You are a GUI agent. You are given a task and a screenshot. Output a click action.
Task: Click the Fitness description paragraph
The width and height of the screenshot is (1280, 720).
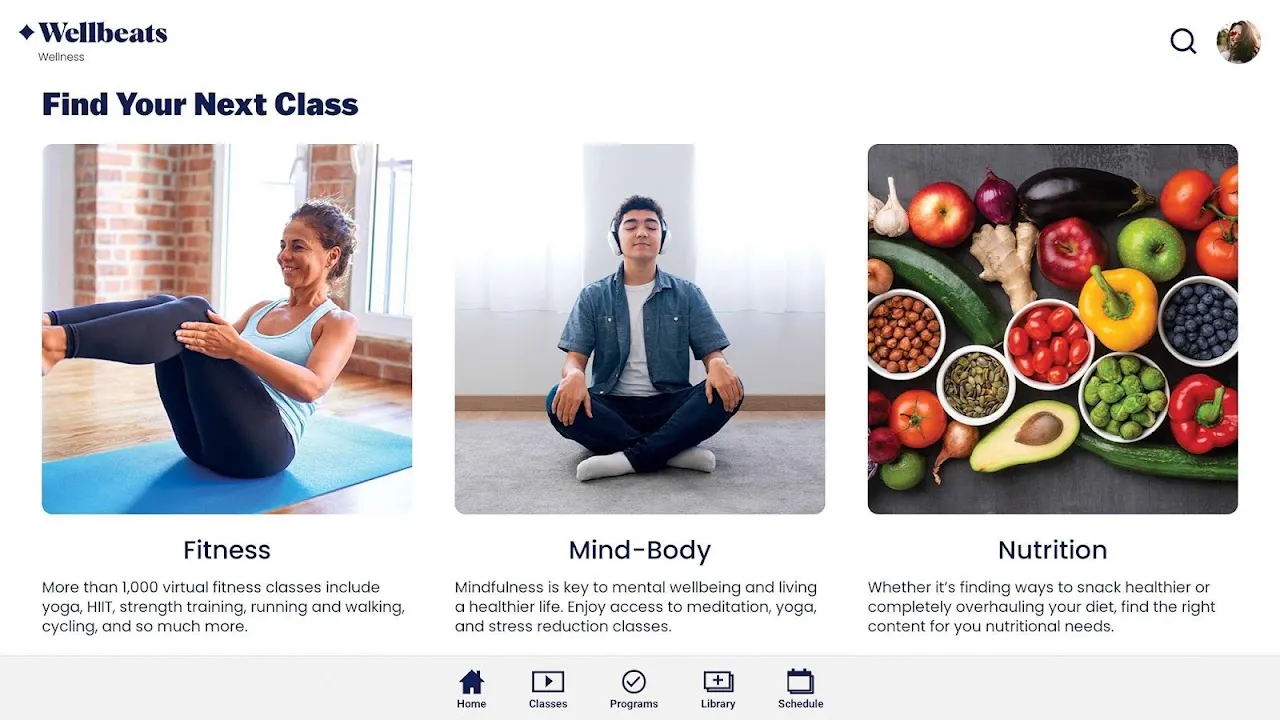click(x=224, y=607)
